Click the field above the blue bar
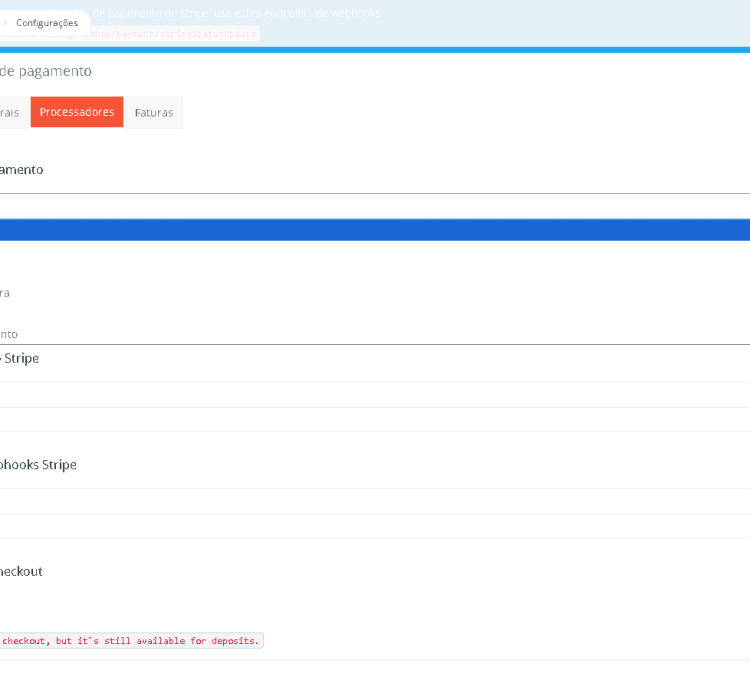 [375, 205]
